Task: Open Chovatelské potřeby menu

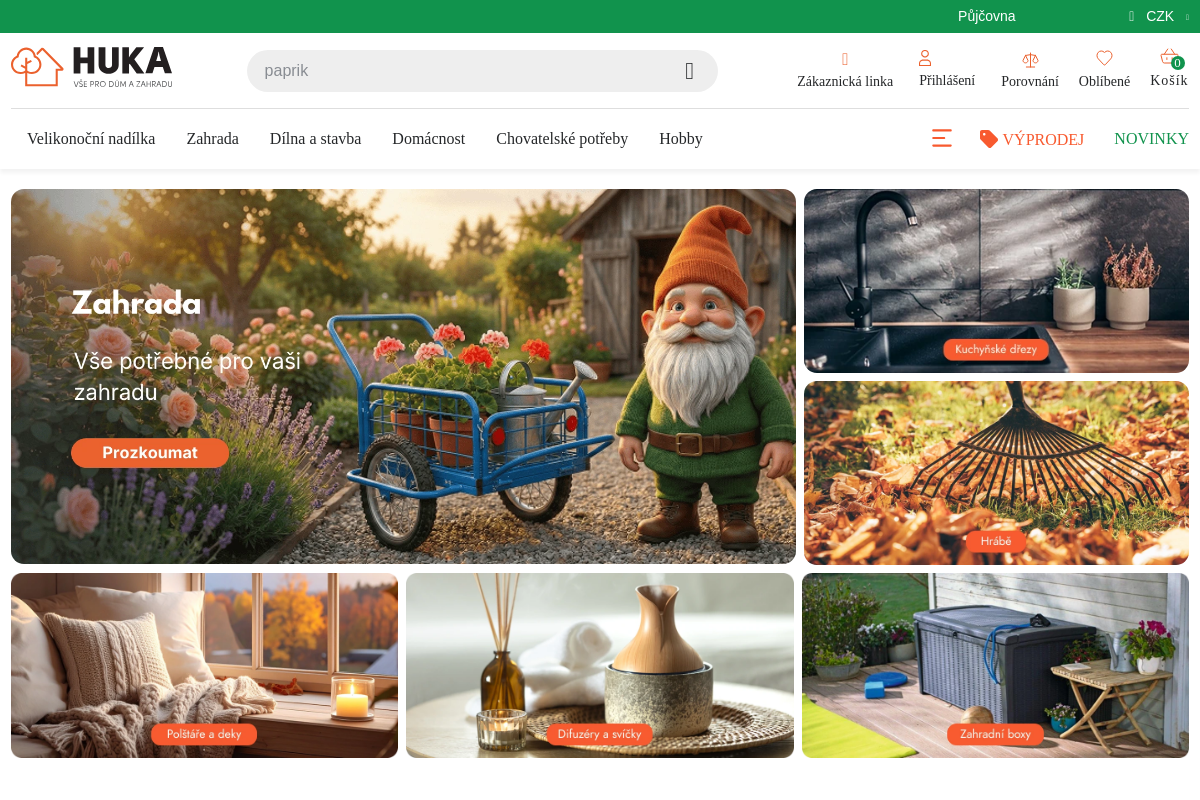Action: (x=562, y=139)
